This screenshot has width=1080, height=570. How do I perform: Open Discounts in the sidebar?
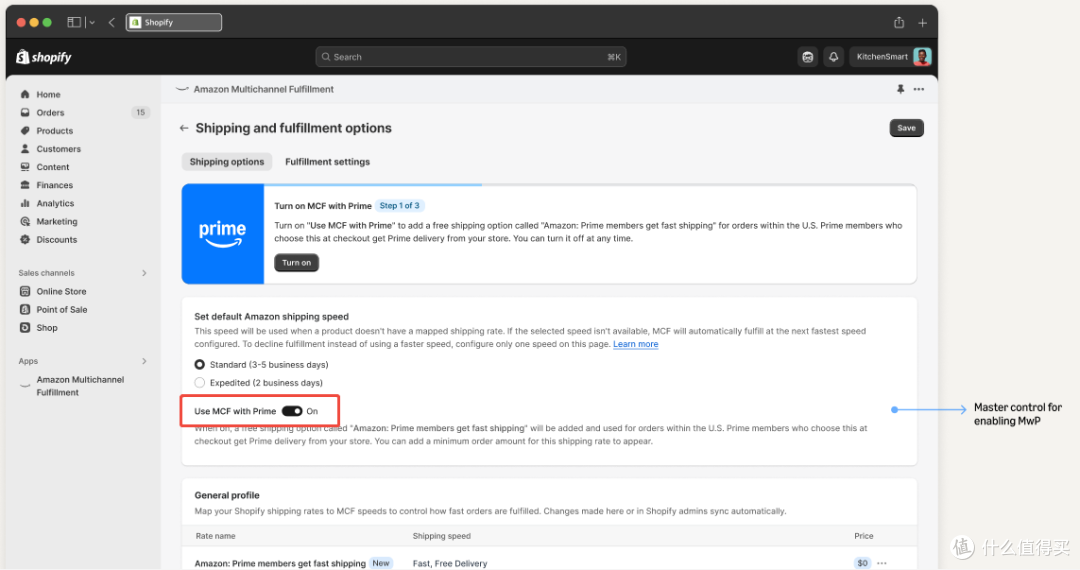[56, 240]
